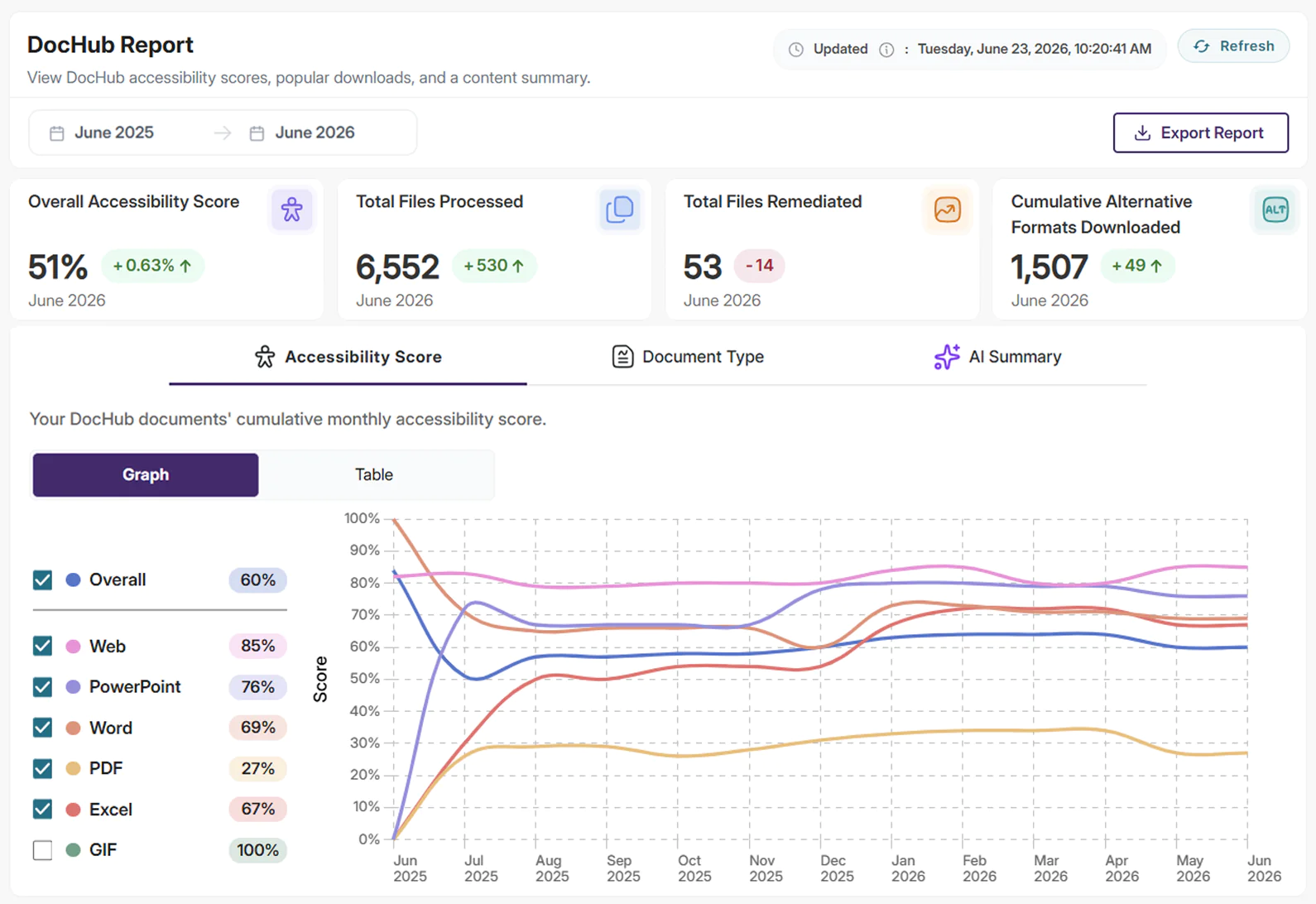Screen dimensions: 1316x904
Task: Click the calendar icon before June 2026
Action: click(257, 133)
